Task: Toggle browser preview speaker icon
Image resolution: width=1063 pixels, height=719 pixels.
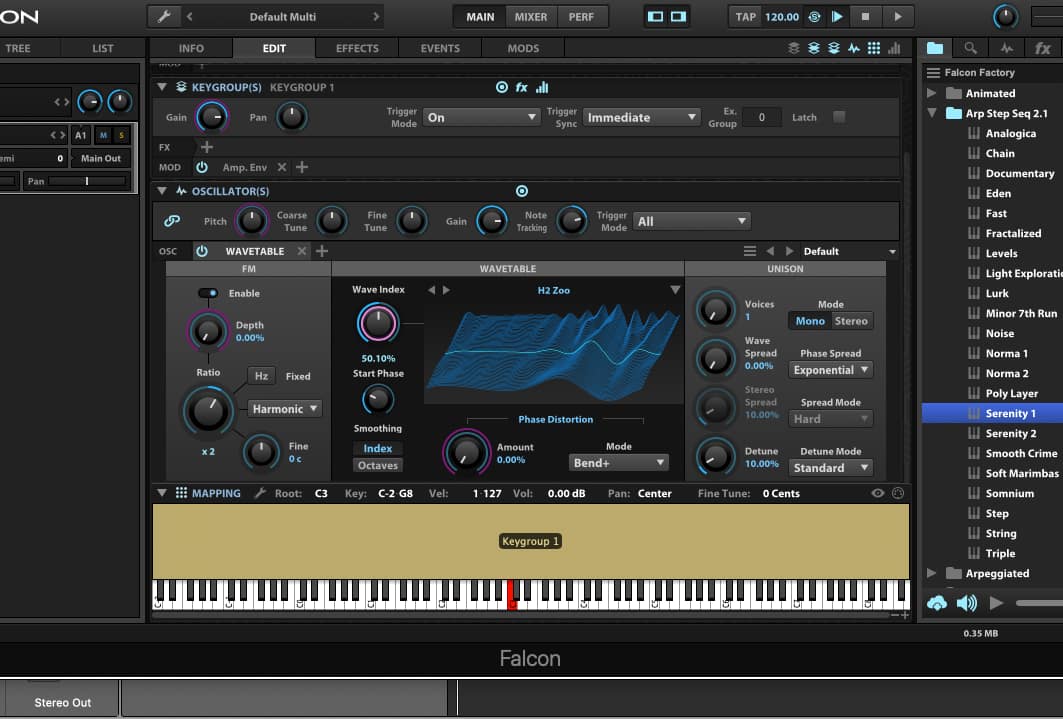Action: point(967,602)
